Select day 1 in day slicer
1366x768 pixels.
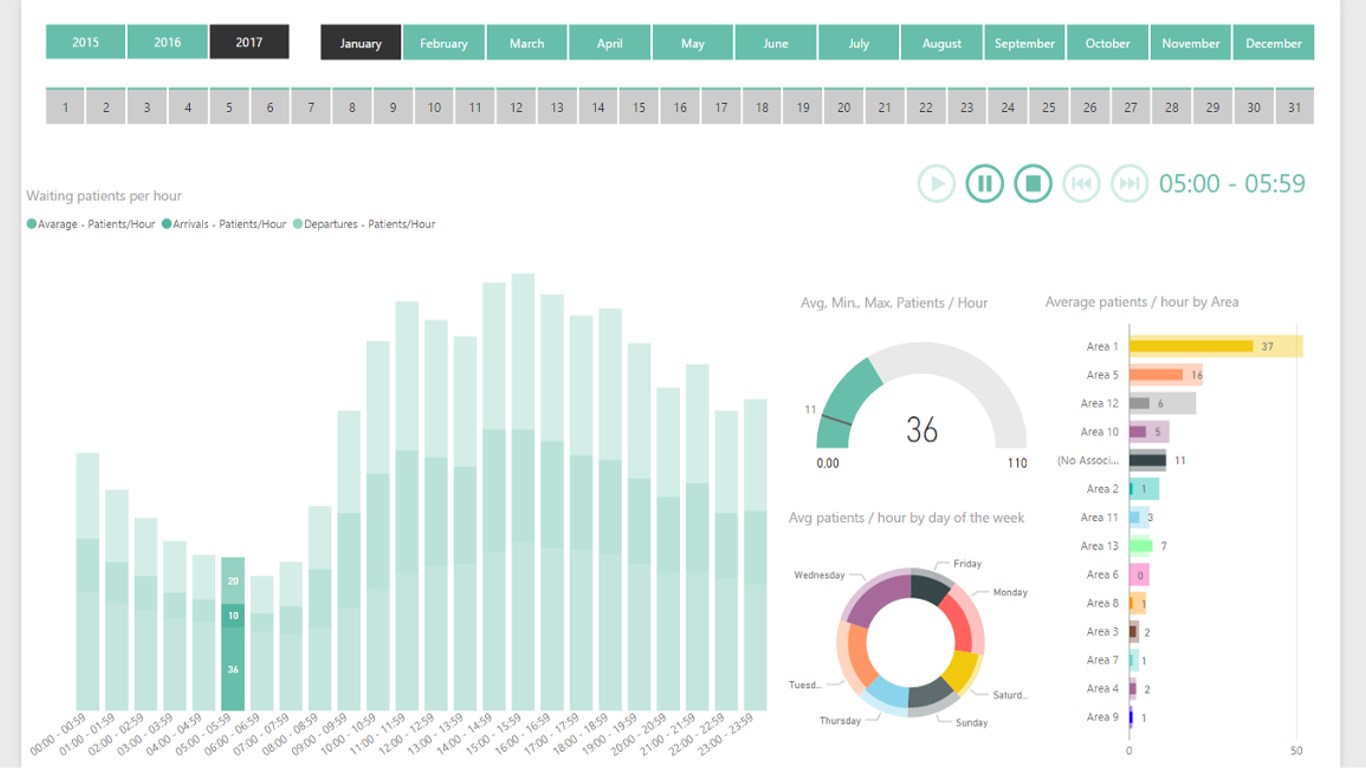pyautogui.click(x=65, y=106)
